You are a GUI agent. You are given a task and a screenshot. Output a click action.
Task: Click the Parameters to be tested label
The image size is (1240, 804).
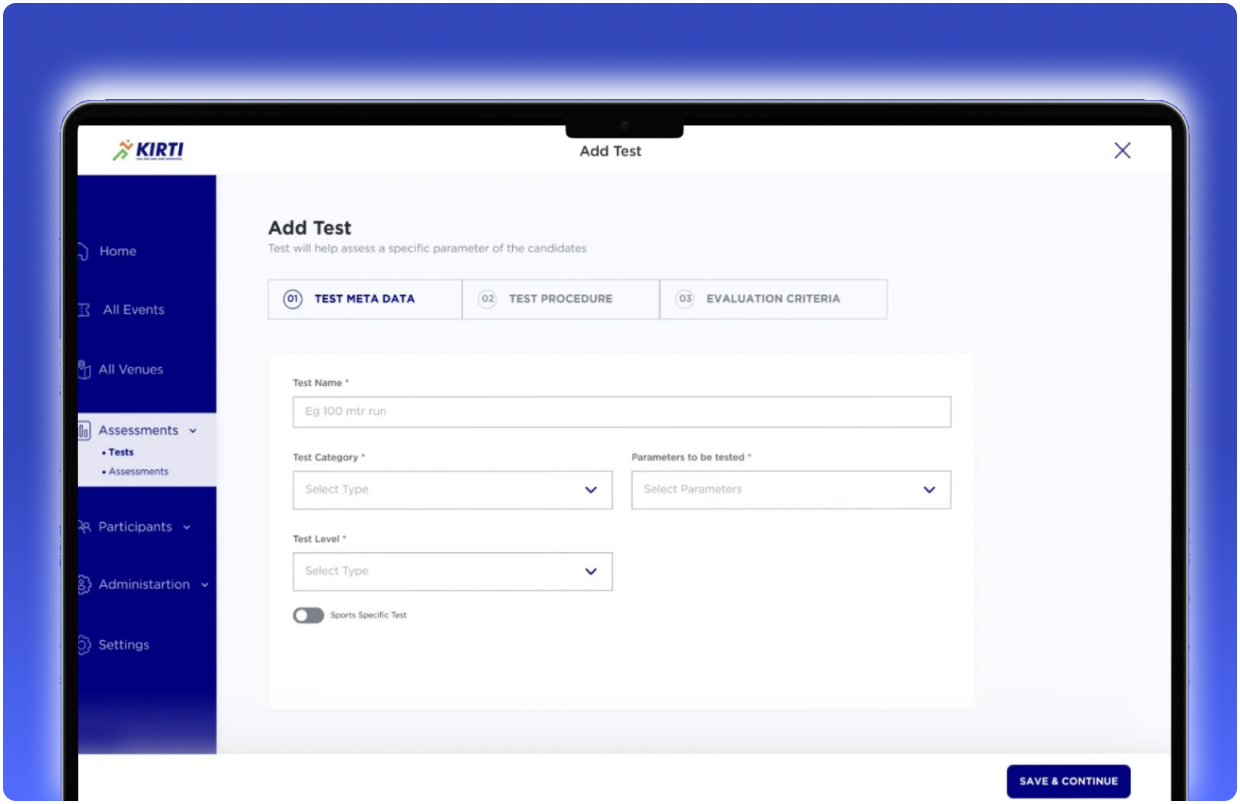coord(691,457)
